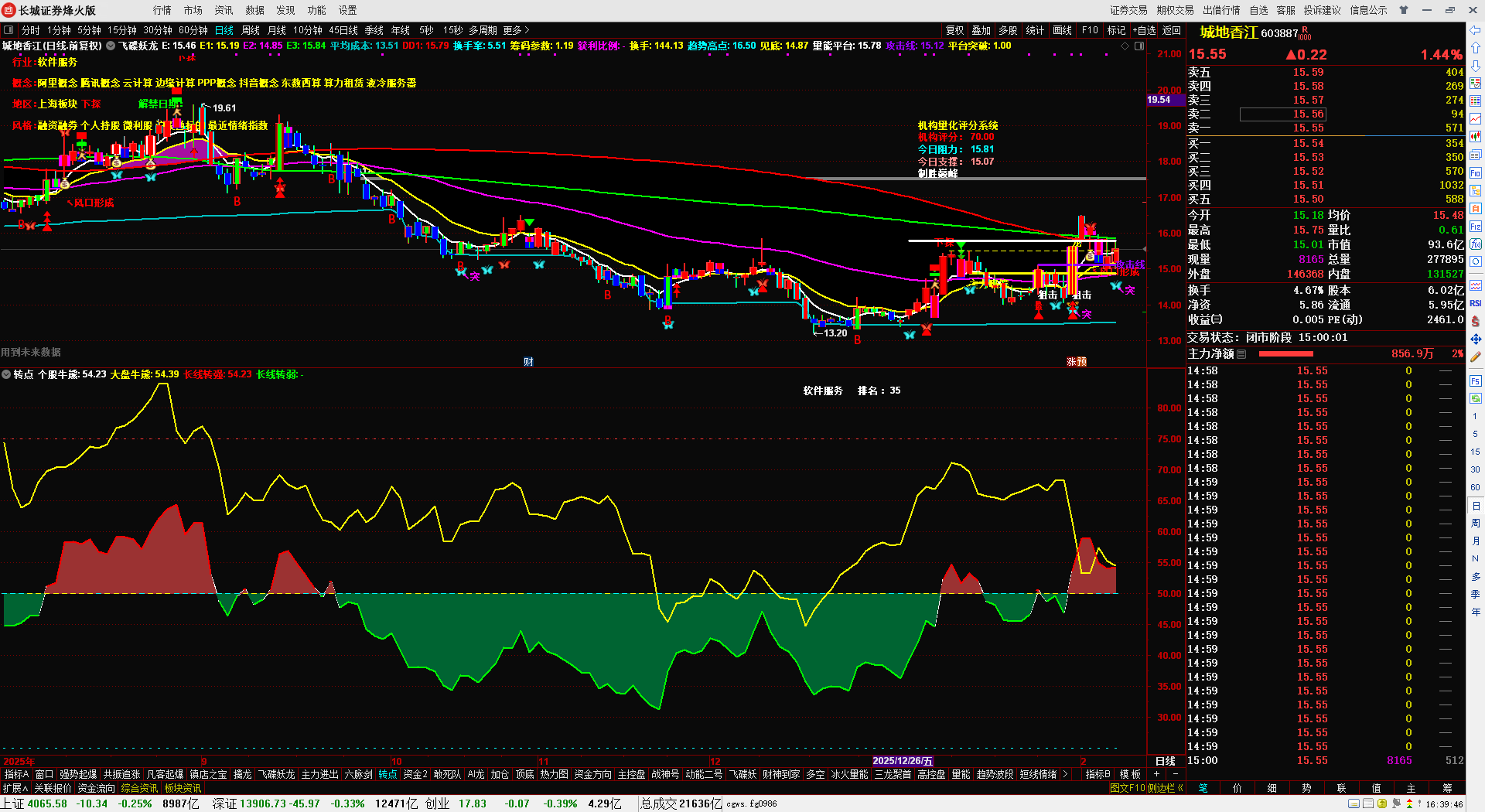Collapse the 侧边栏 sidebar
This screenshot has width=1485, height=812.
(x=1166, y=788)
